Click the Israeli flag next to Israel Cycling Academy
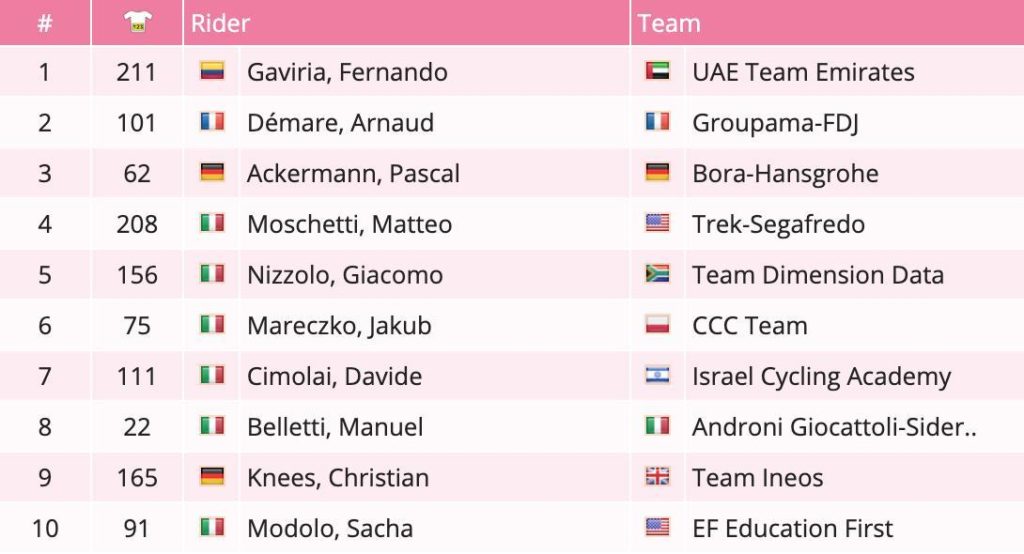The image size is (1024, 554). [658, 375]
